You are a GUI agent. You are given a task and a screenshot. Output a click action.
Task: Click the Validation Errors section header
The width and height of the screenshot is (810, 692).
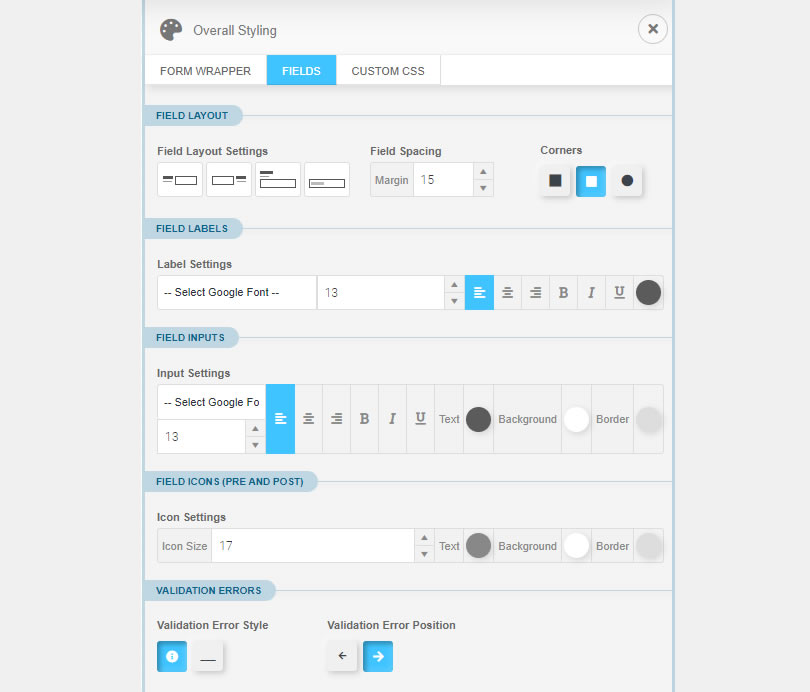(x=209, y=591)
